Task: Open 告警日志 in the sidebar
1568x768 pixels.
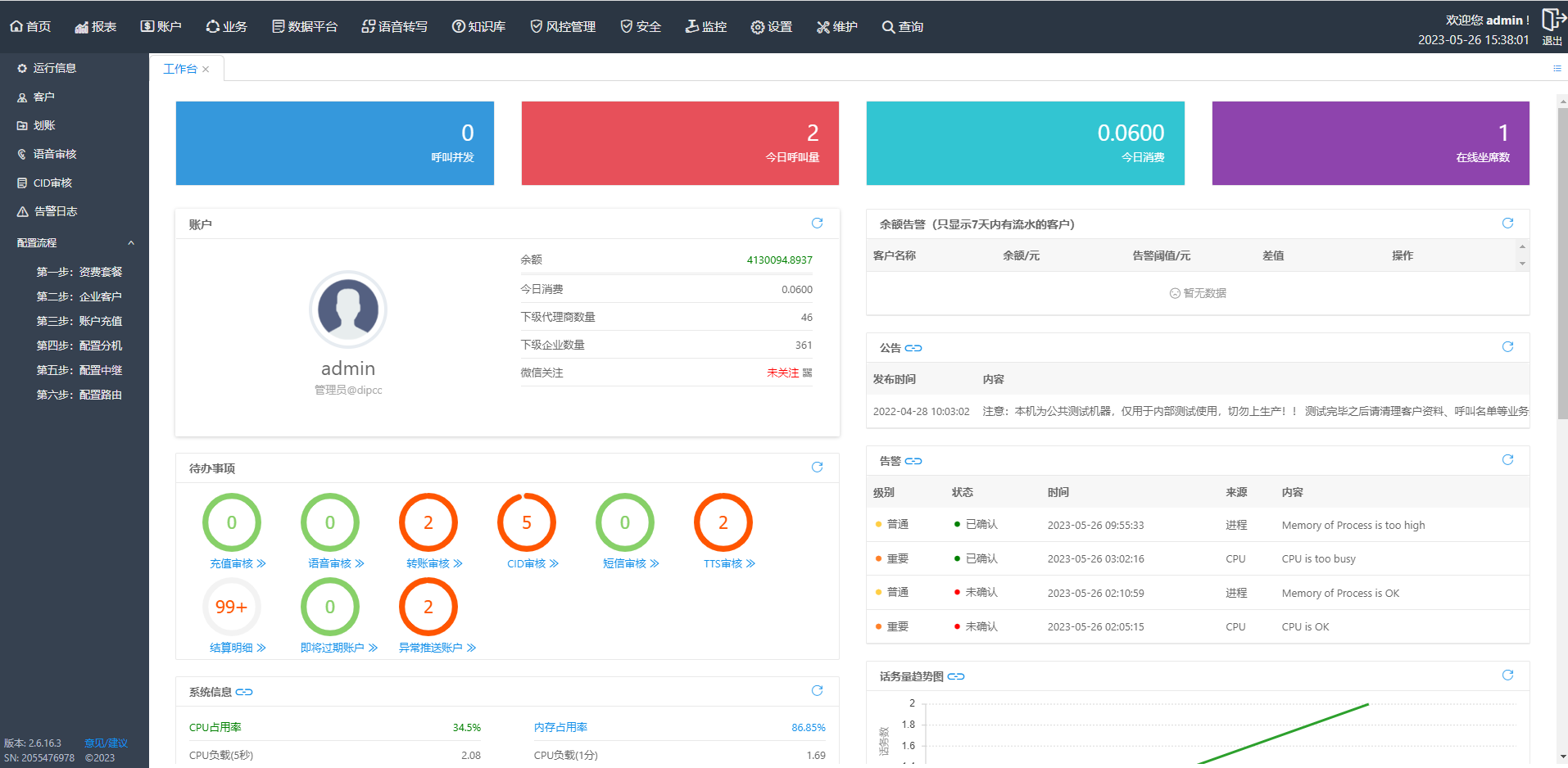Action: click(55, 211)
